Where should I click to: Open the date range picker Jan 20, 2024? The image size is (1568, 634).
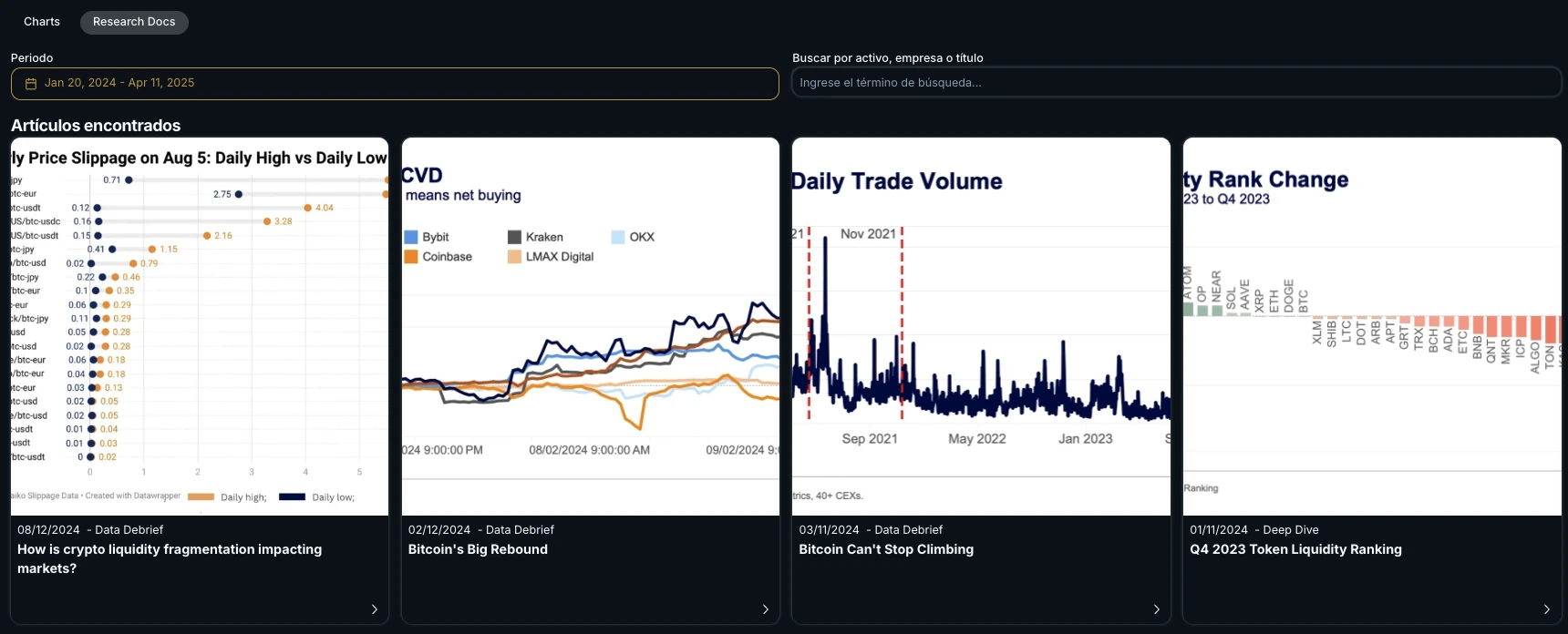click(x=119, y=83)
